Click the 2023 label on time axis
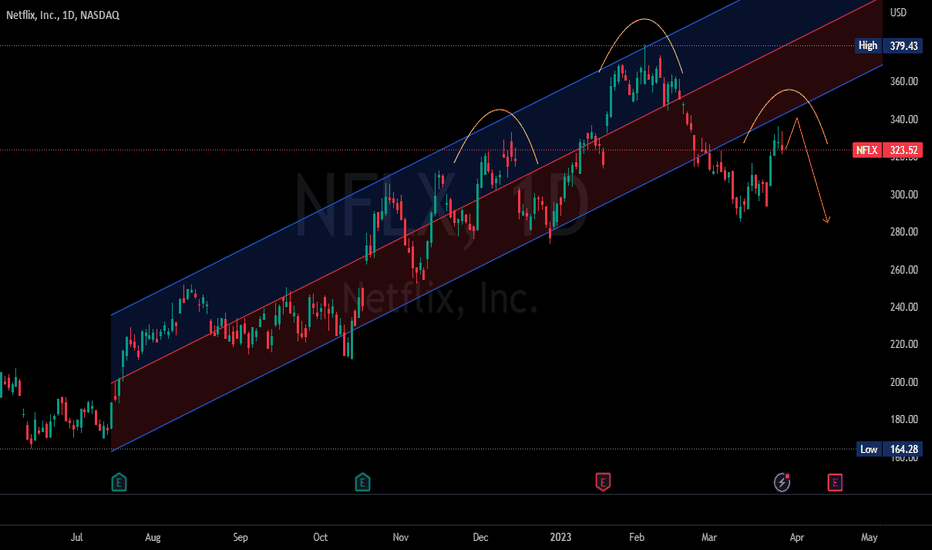The width and height of the screenshot is (932, 550). (x=561, y=538)
